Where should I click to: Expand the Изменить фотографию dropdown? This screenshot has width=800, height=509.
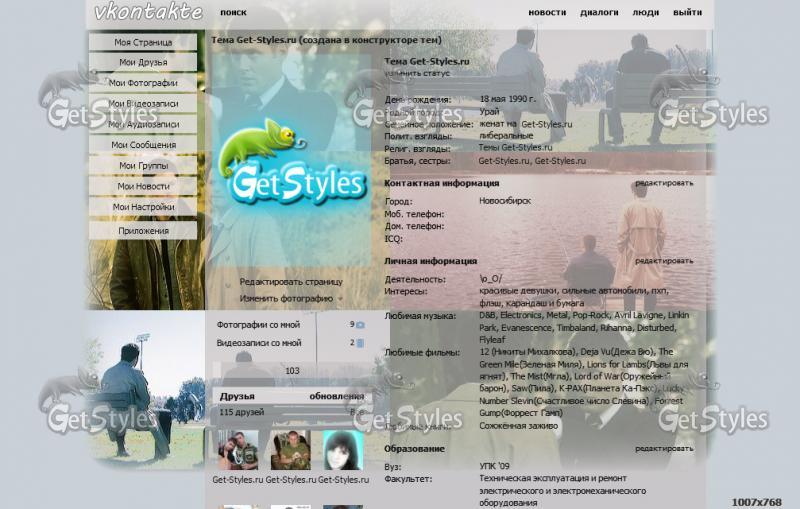coord(288,298)
